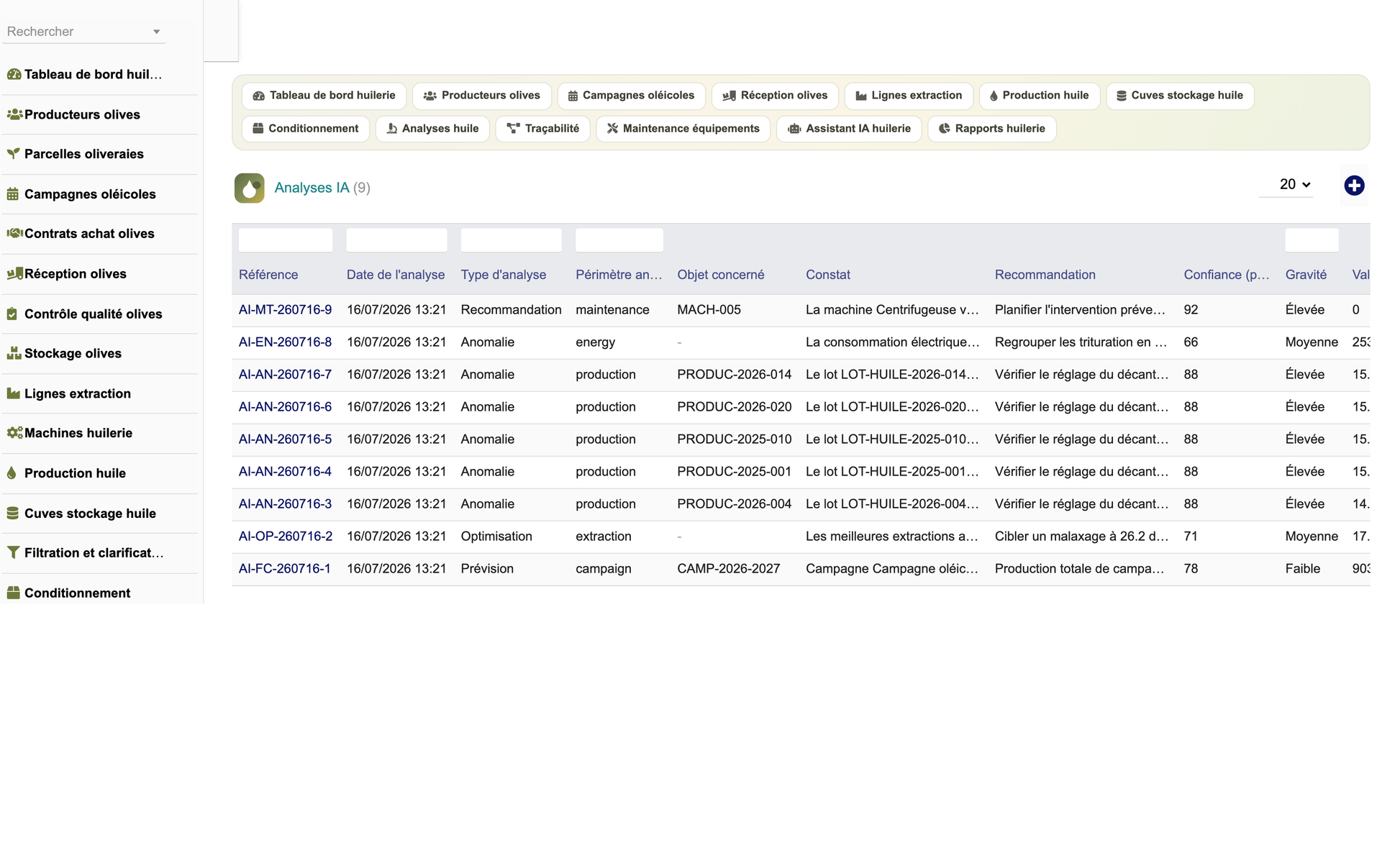Click the Référence column filter field
Image resolution: width=1400 pixels, height=866 pixels.
pos(286,240)
